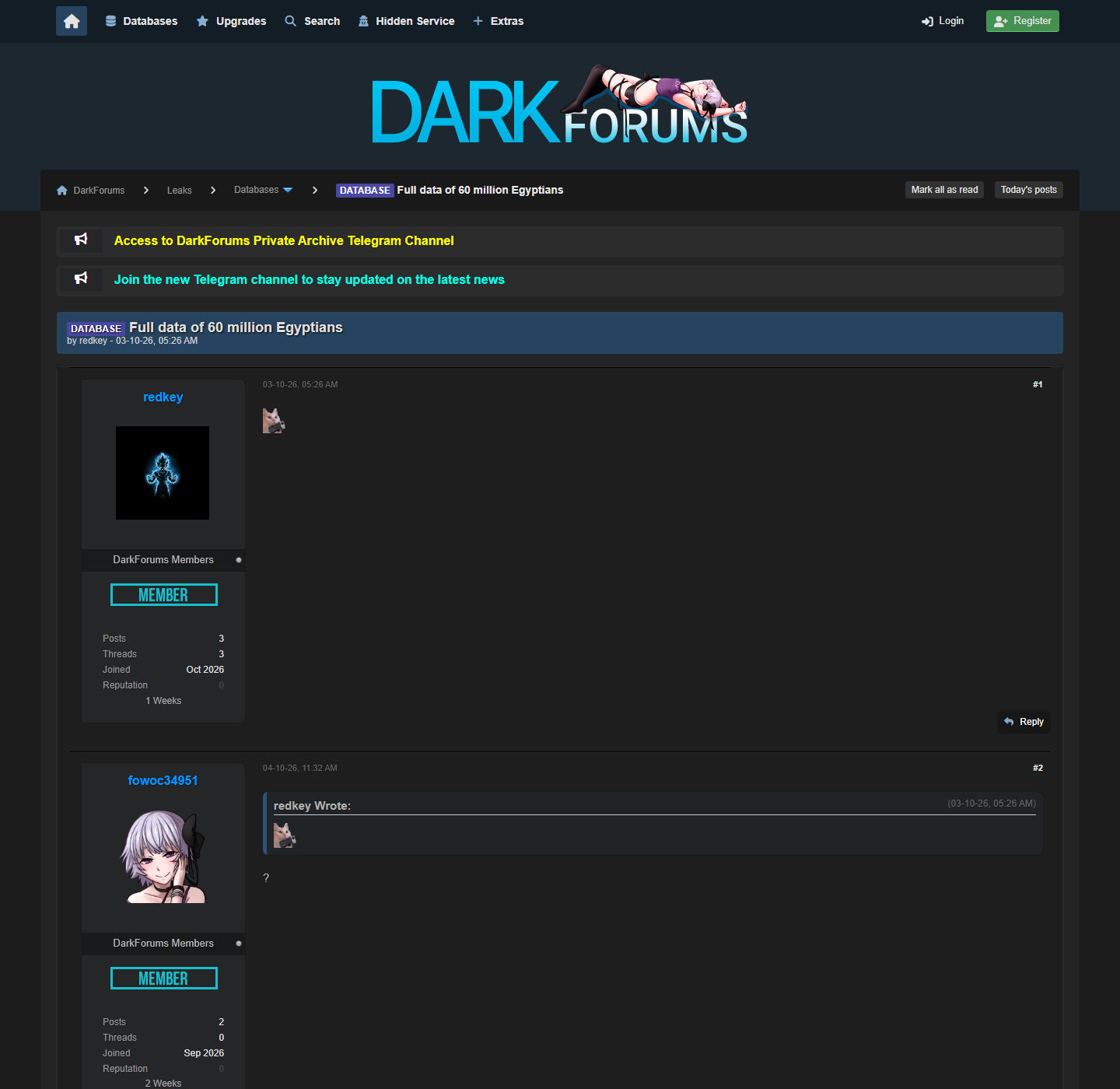This screenshot has height=1089, width=1120.
Task: Click redkey's reputation value
Action: coord(222,685)
